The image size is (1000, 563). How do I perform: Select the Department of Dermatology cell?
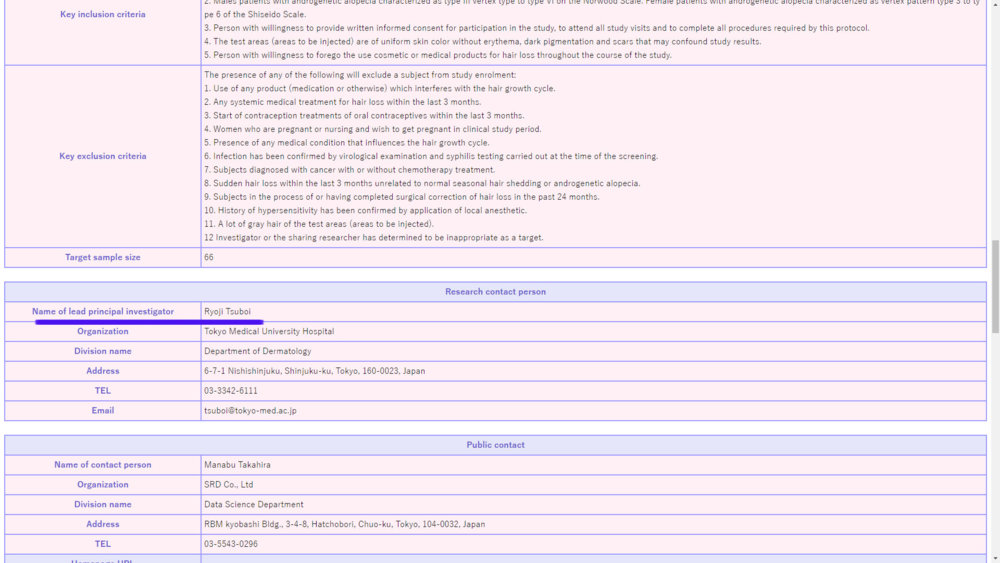point(257,351)
